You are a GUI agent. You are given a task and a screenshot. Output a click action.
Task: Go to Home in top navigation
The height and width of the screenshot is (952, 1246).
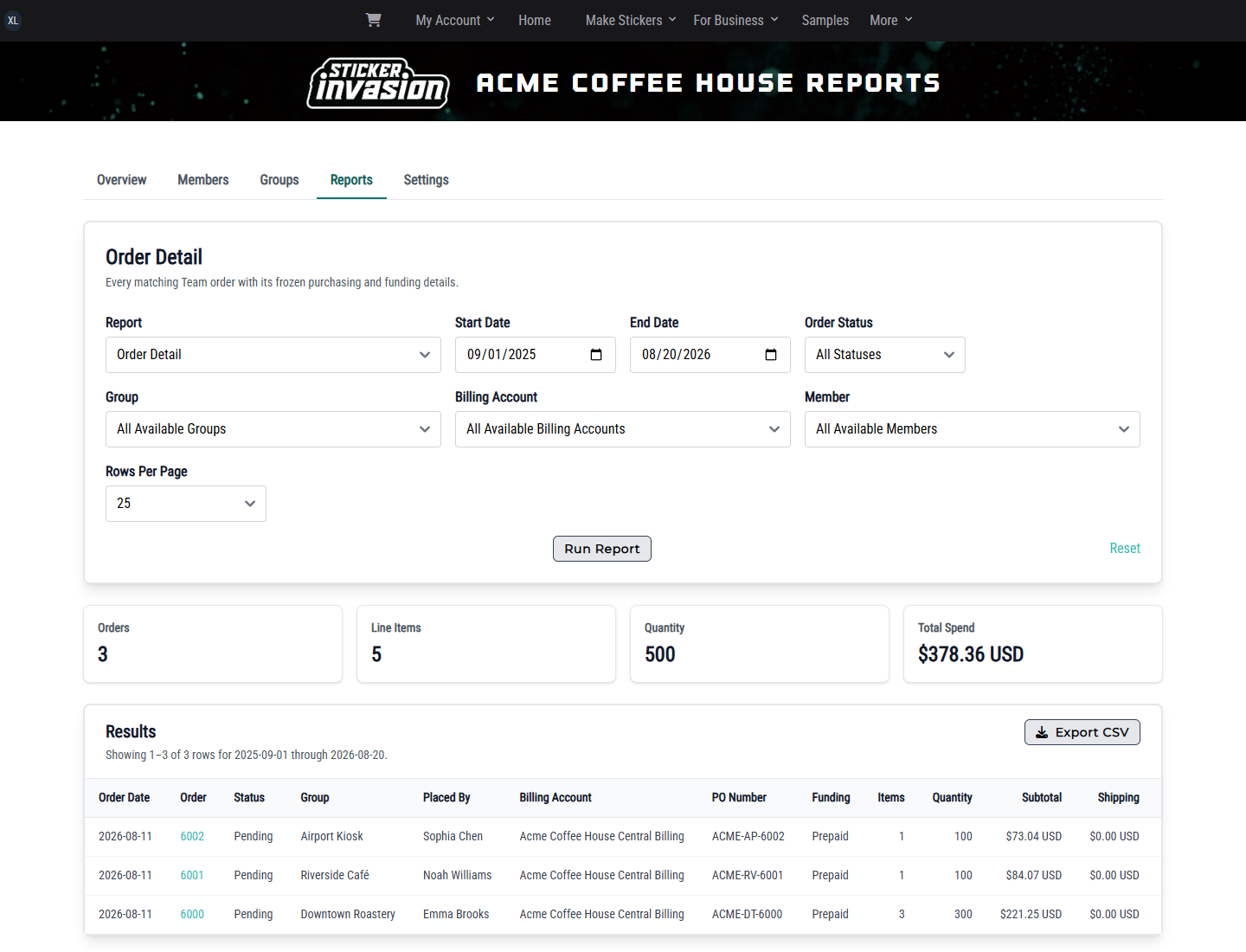click(535, 20)
